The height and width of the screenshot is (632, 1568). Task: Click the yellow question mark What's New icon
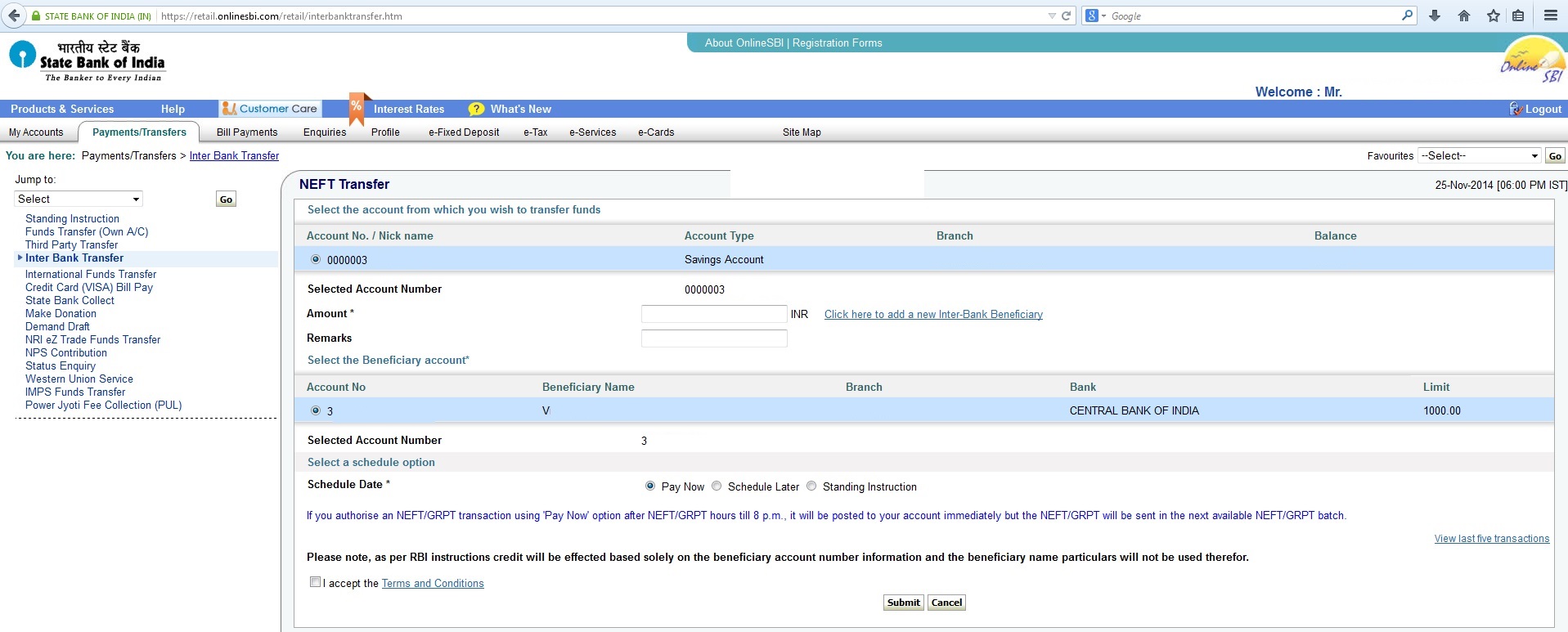click(x=476, y=109)
